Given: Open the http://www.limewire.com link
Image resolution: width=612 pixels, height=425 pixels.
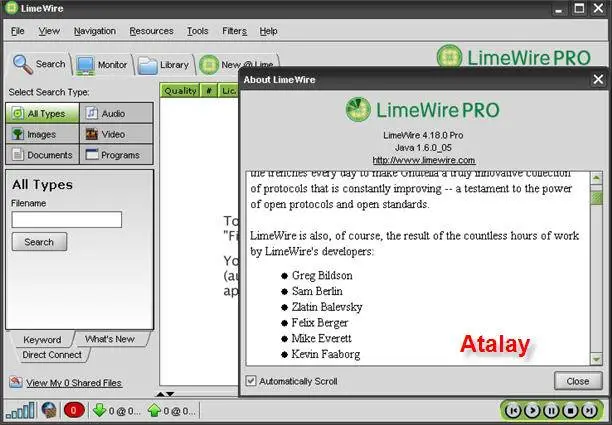Looking at the screenshot, I should click(424, 160).
